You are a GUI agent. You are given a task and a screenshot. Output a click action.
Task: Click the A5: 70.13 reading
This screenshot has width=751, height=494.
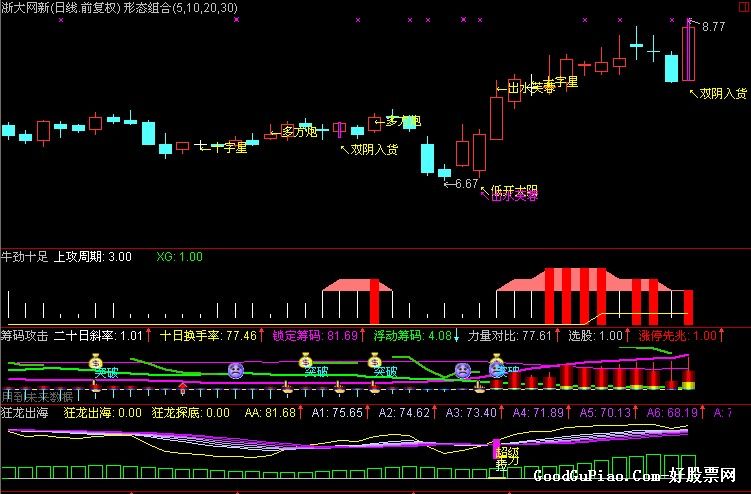coord(605,413)
